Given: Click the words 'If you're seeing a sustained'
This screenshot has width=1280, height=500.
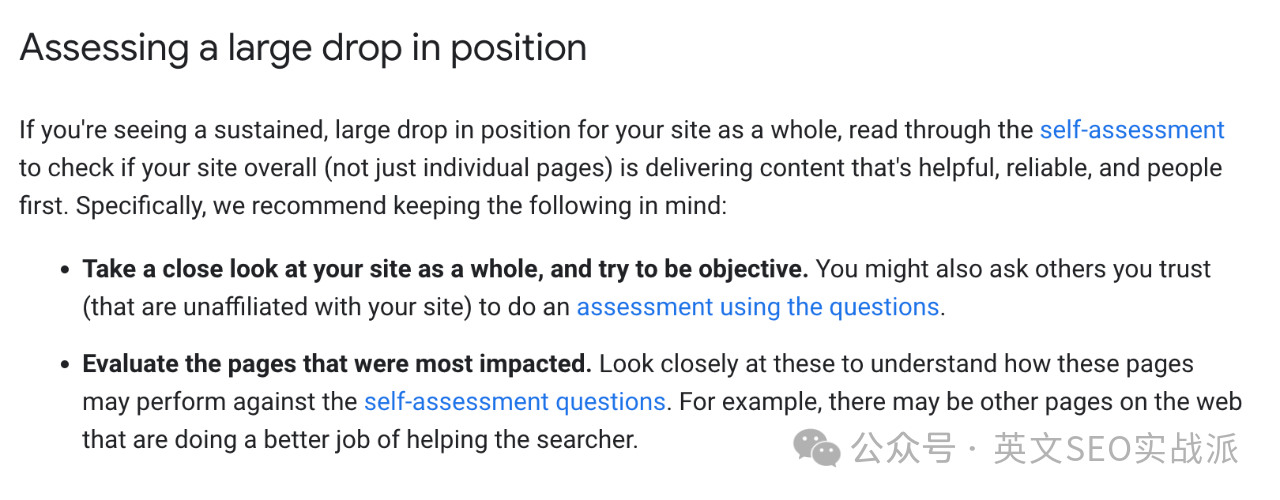Looking at the screenshot, I should point(172,130).
